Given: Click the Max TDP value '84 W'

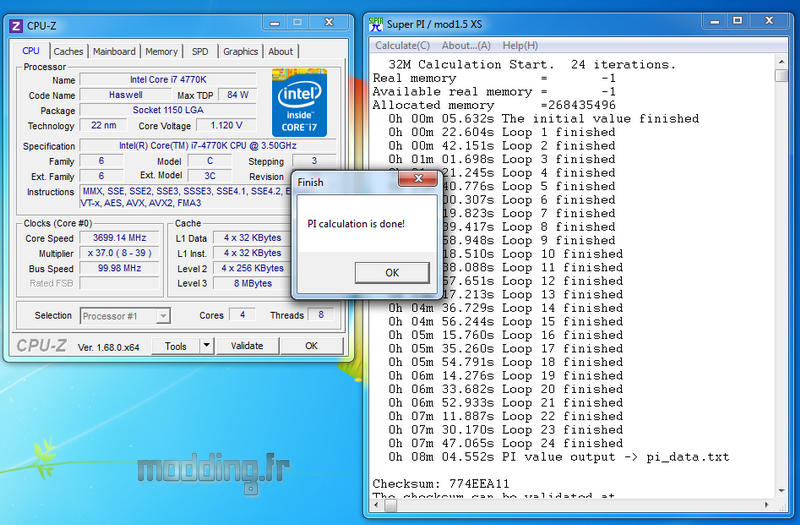Looking at the screenshot, I should click(x=238, y=95).
